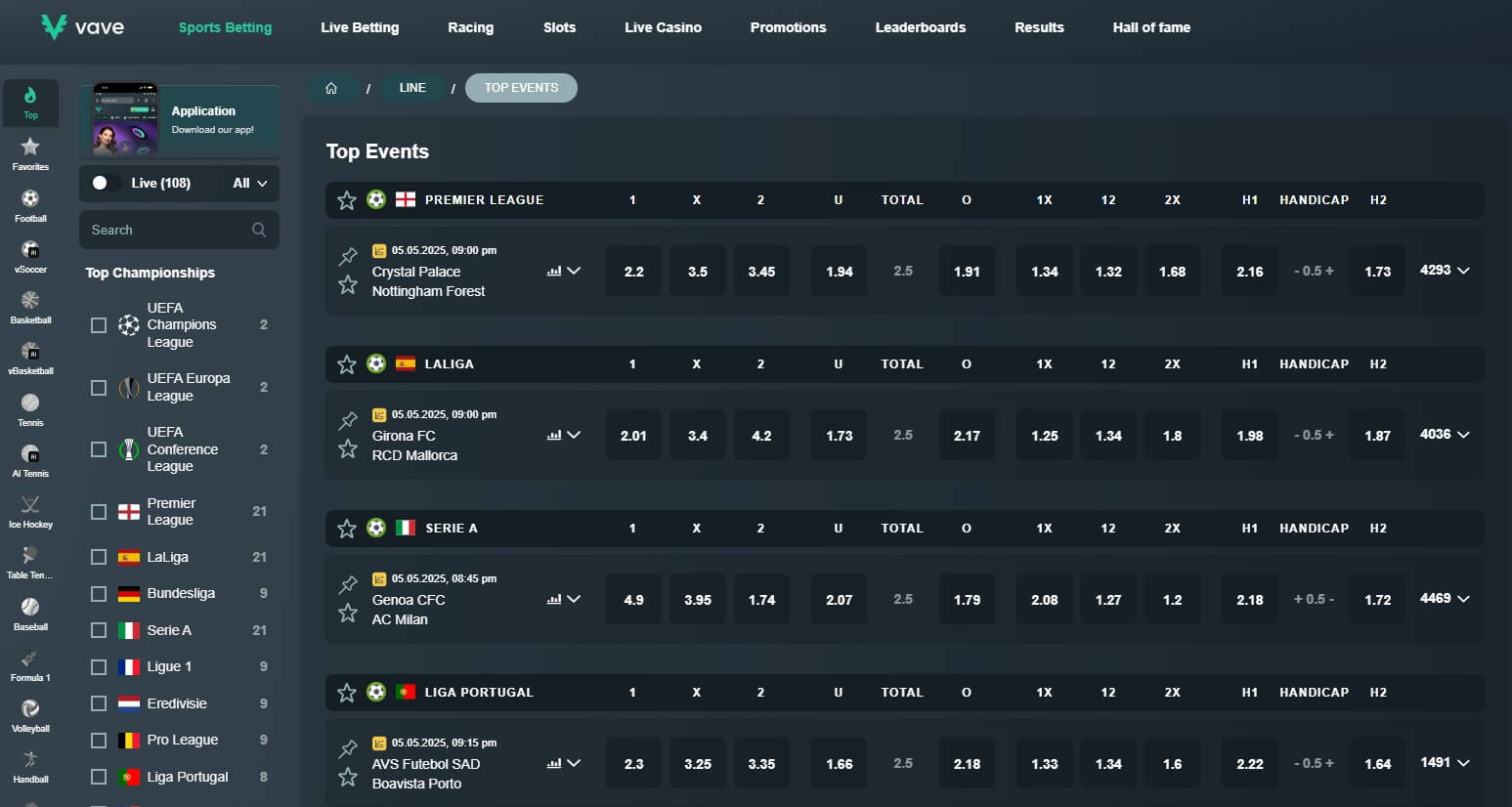Screen dimensions: 1512x807
Task: Click the Search championships input field
Action: pos(179,230)
